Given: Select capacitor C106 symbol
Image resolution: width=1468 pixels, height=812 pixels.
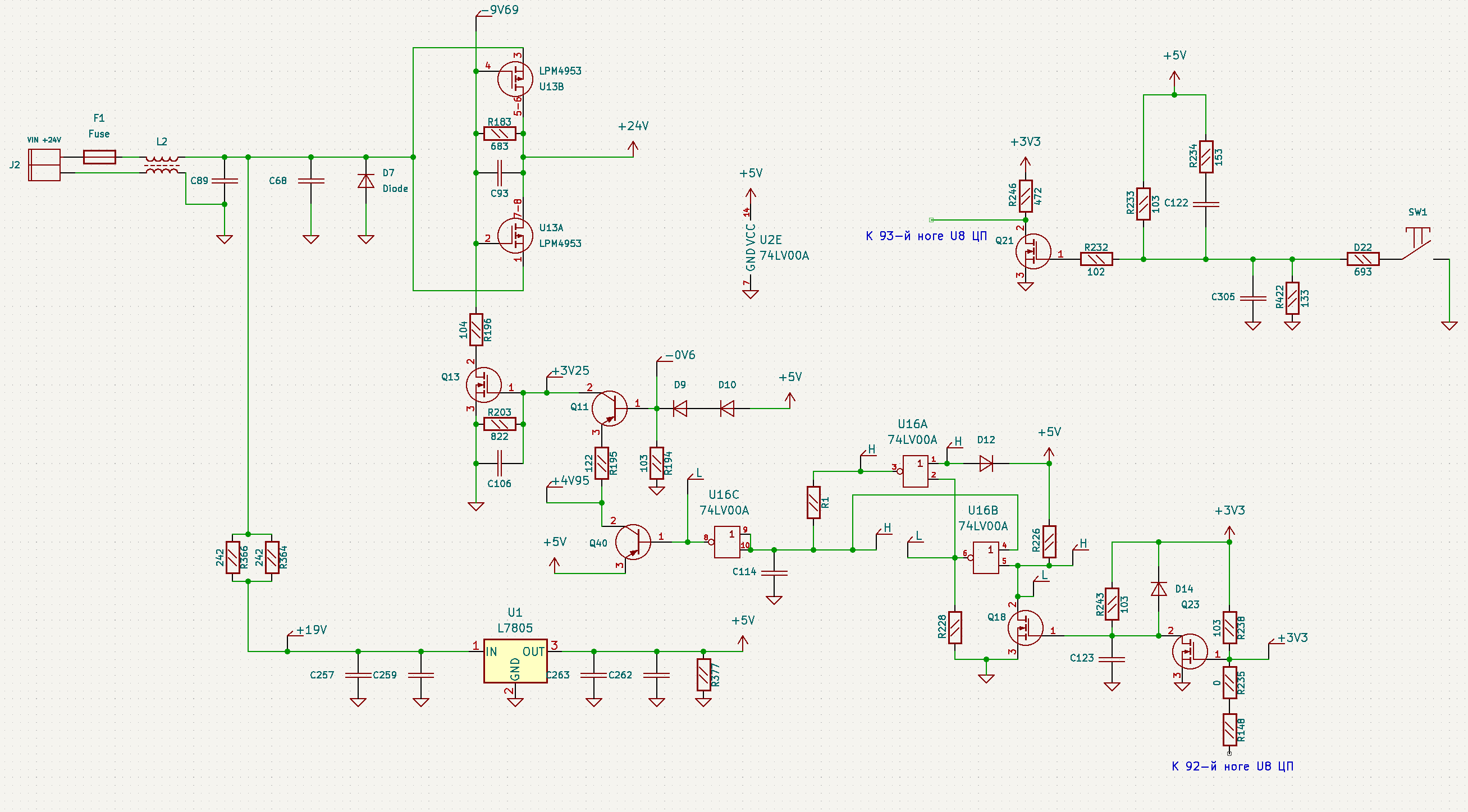Looking at the screenshot, I should (x=499, y=464).
